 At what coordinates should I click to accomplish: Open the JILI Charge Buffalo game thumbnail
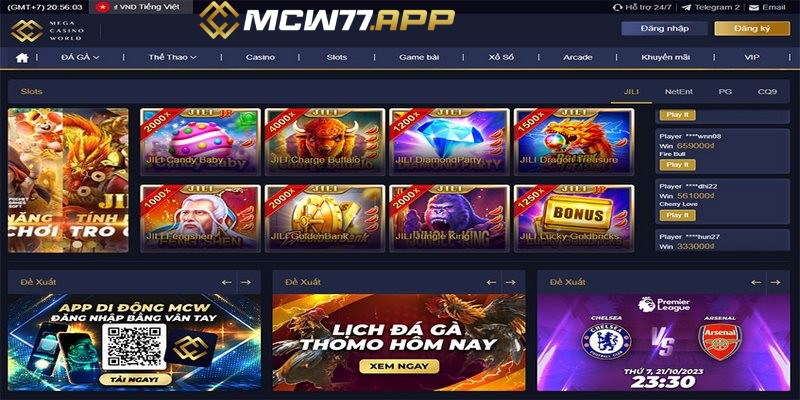pos(324,141)
